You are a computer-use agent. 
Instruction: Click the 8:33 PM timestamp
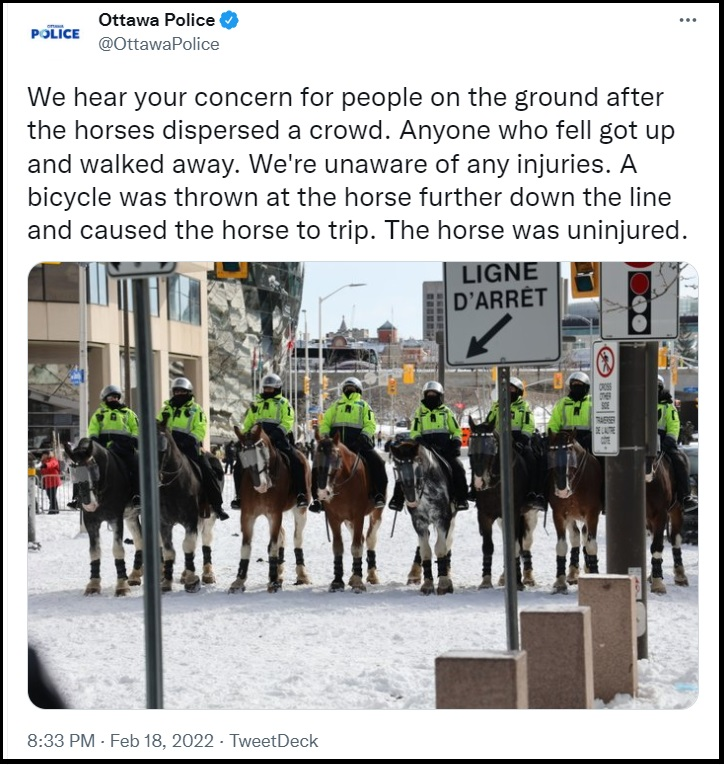61,741
